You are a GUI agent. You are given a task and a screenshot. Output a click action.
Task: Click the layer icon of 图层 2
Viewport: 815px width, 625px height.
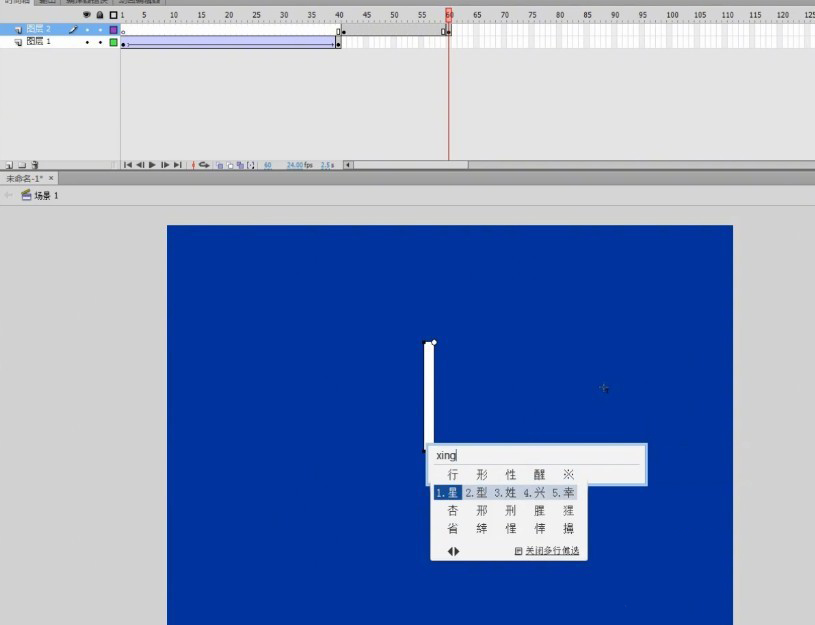pos(18,30)
